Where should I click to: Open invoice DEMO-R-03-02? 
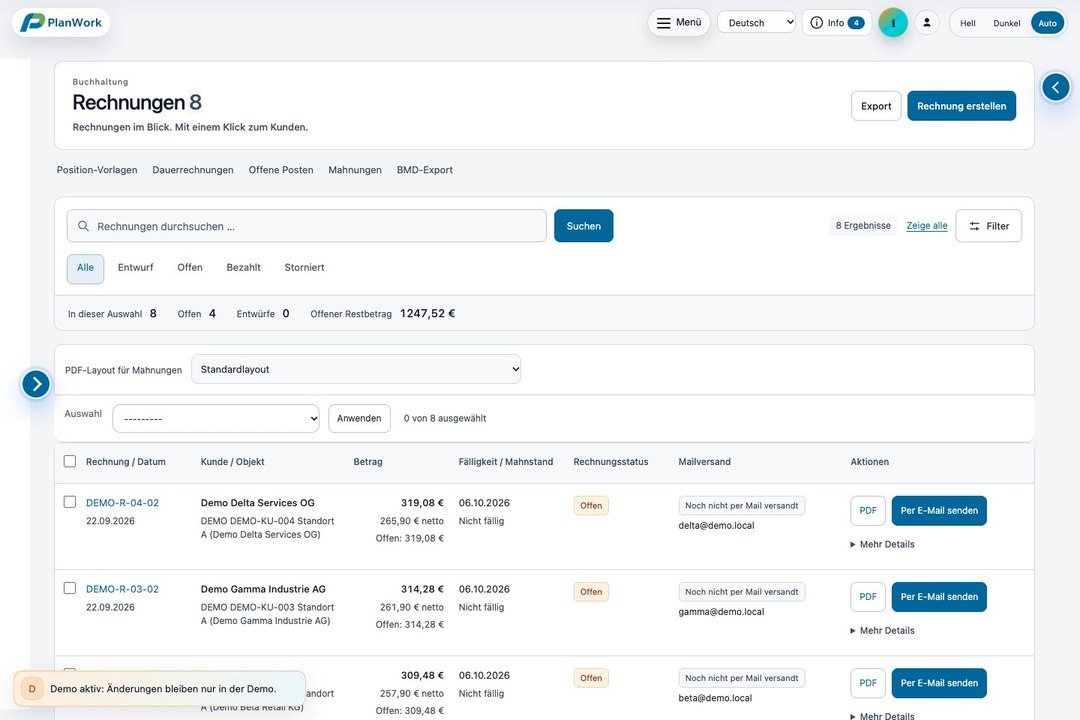pyautogui.click(x=123, y=589)
